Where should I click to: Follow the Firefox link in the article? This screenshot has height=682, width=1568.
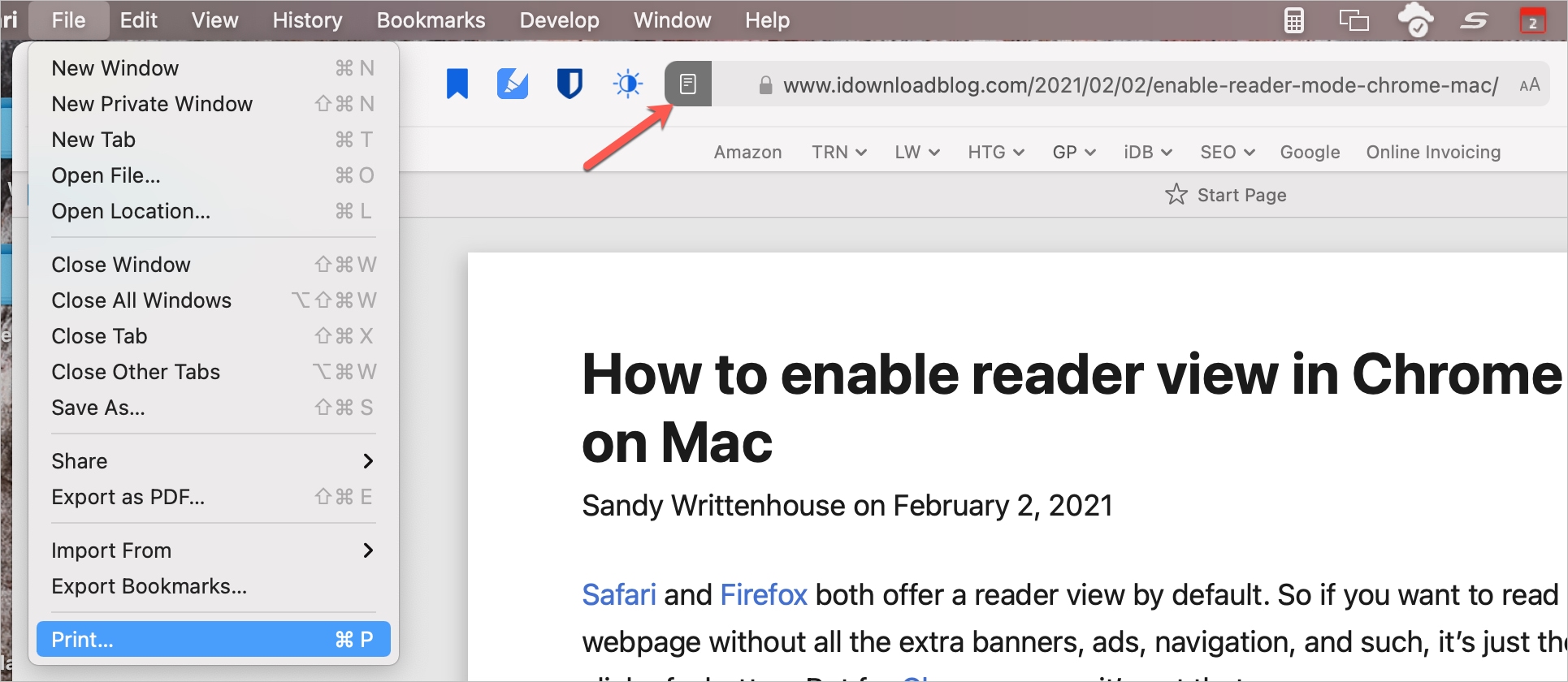[764, 595]
